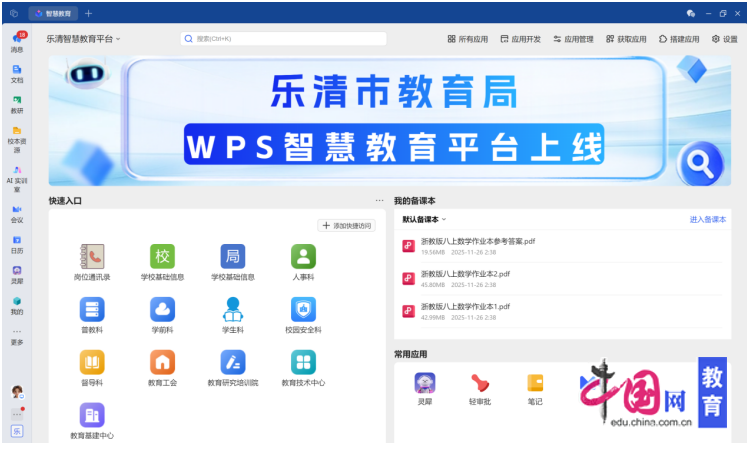Select 所有应用 in the top menu

coord(468,39)
